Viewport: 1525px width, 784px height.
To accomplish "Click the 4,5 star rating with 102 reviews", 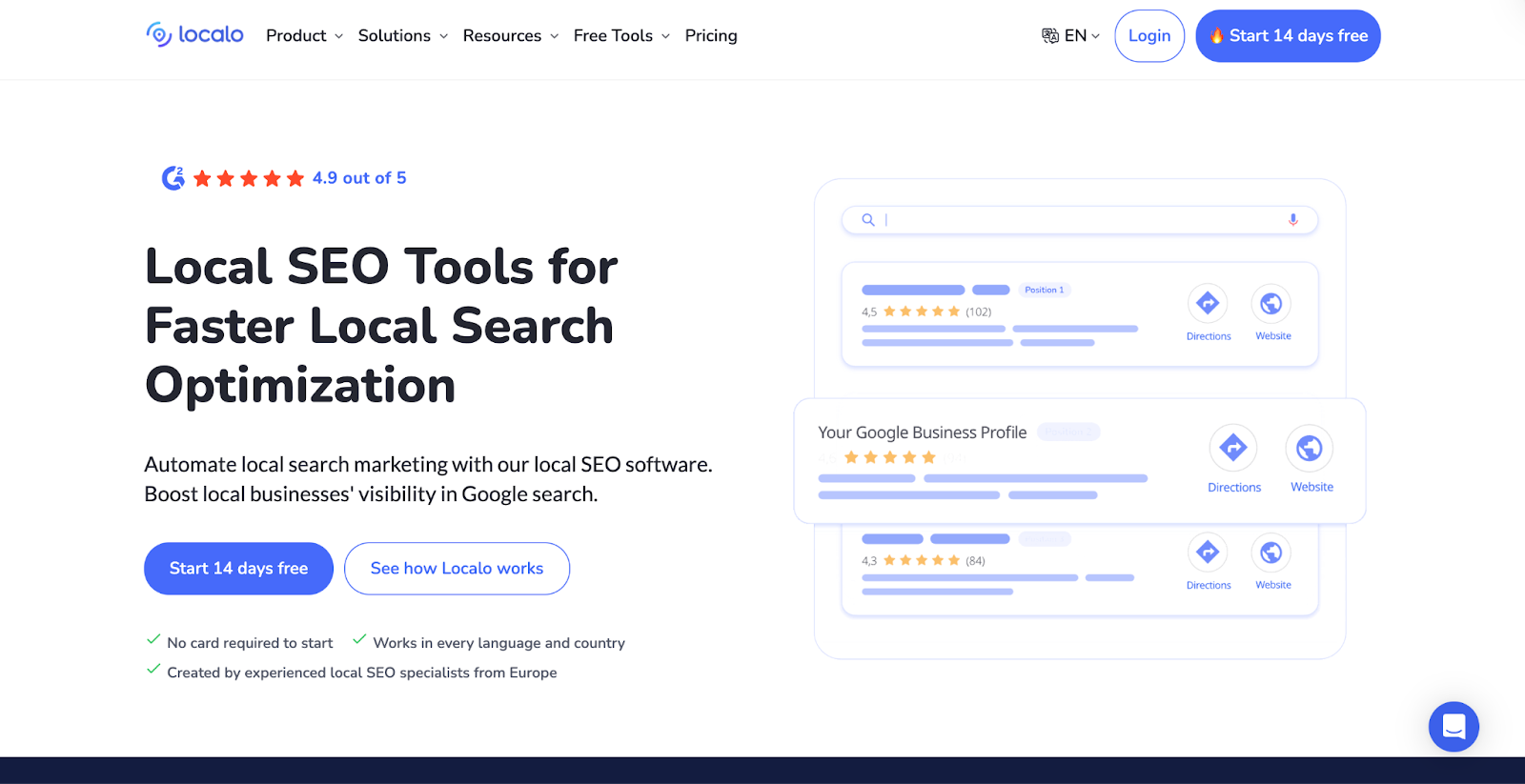I will point(926,312).
